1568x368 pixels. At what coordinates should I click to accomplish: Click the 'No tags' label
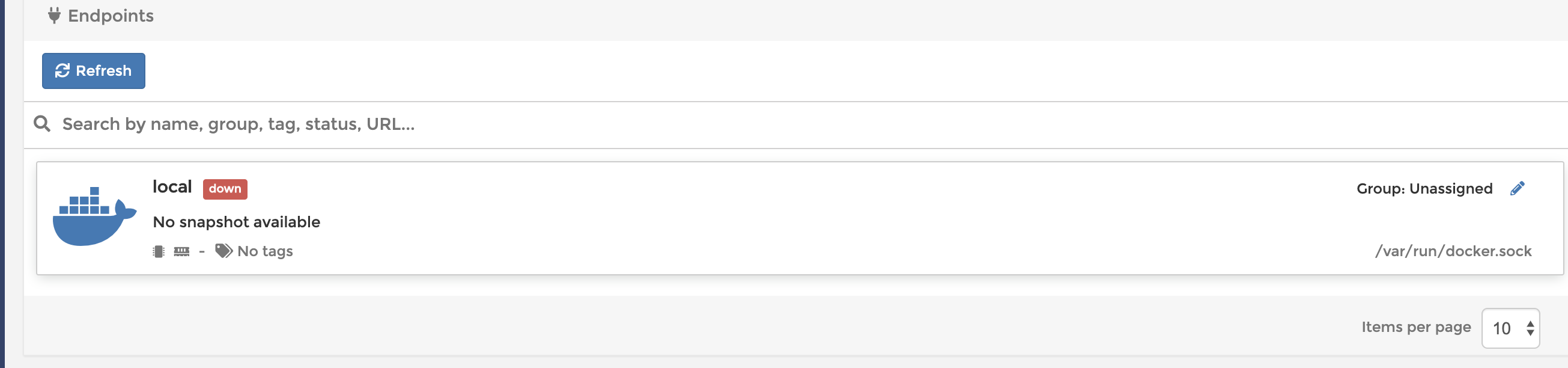tap(265, 250)
